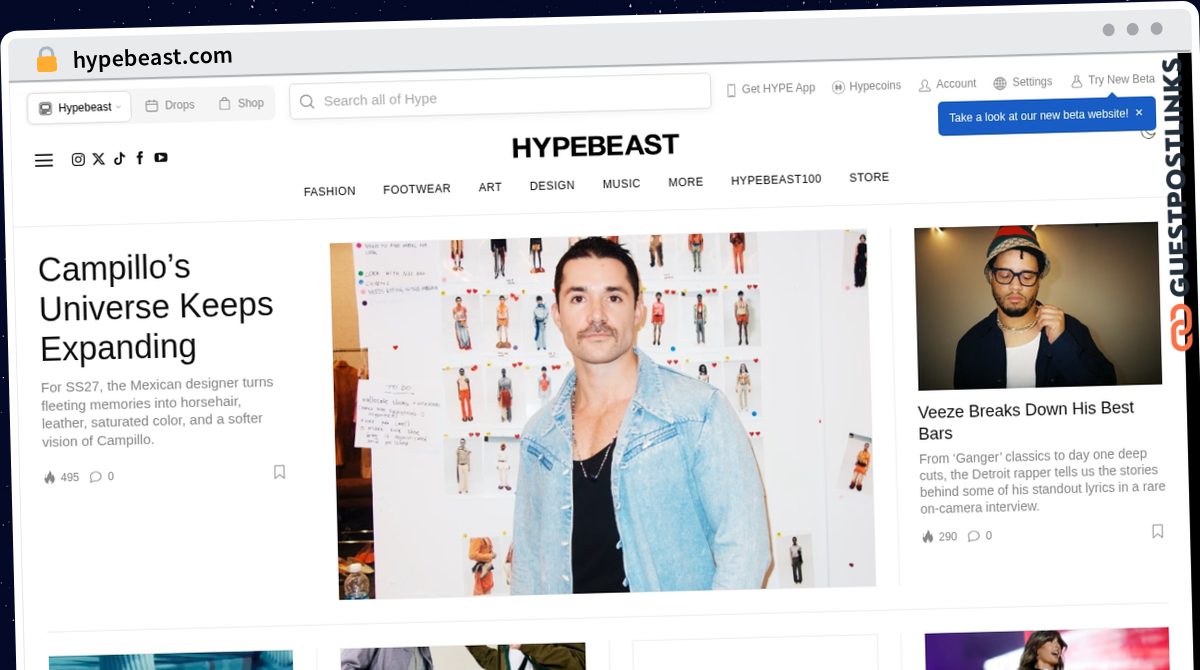Click the HYPEBEAST logo
The image size is (1200, 670).
pyautogui.click(x=596, y=146)
